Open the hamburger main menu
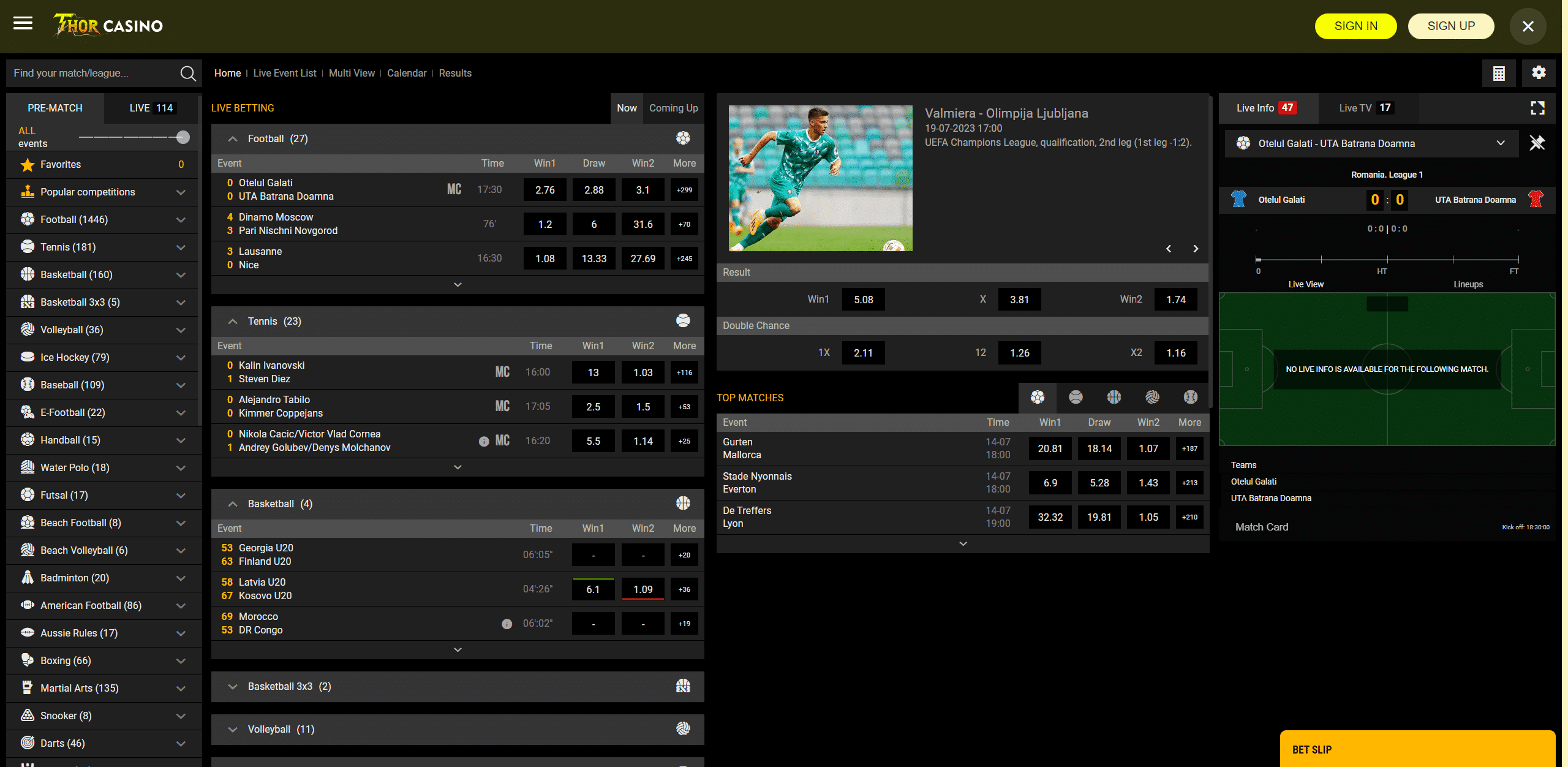This screenshot has height=767, width=1568. 23,24
